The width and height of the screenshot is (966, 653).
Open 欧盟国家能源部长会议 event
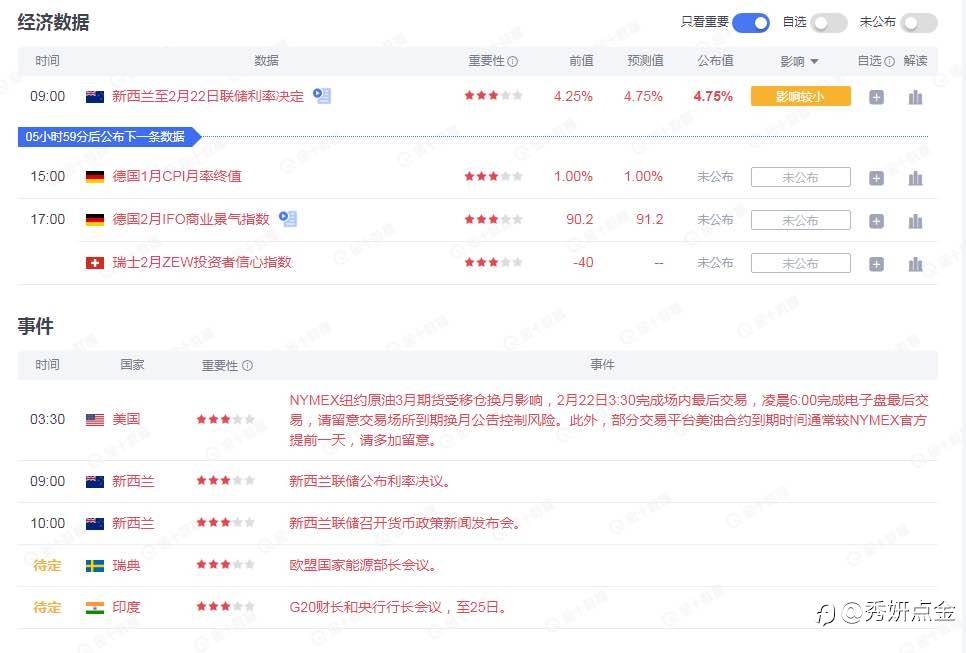(x=363, y=565)
